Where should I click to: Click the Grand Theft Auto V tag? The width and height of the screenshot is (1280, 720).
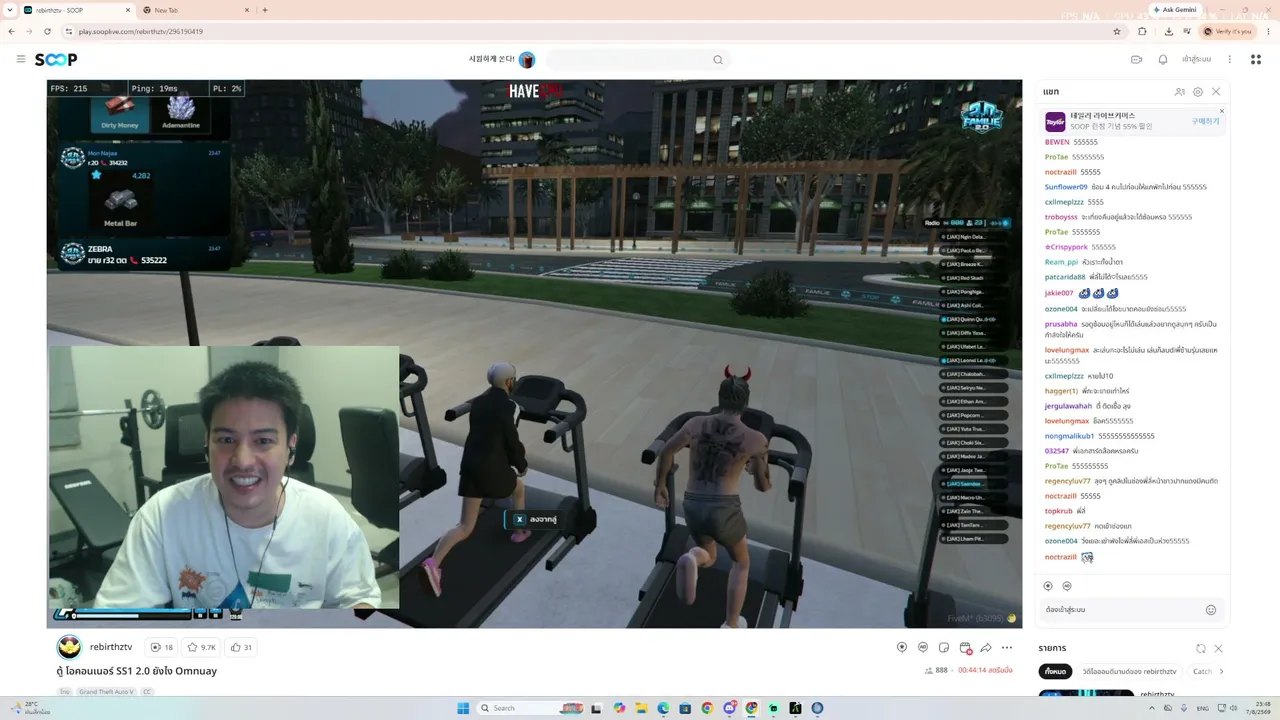(x=106, y=692)
